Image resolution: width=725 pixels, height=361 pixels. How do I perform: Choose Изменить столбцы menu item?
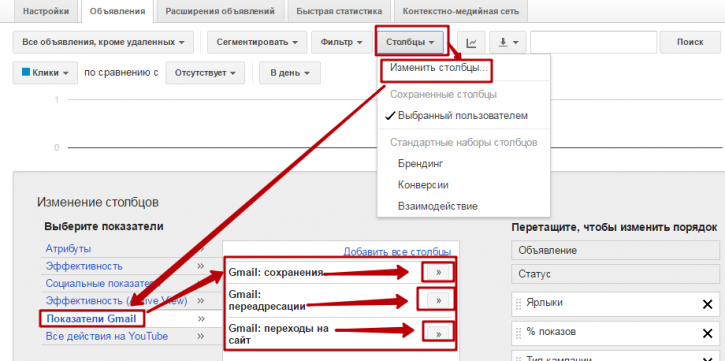coord(438,68)
